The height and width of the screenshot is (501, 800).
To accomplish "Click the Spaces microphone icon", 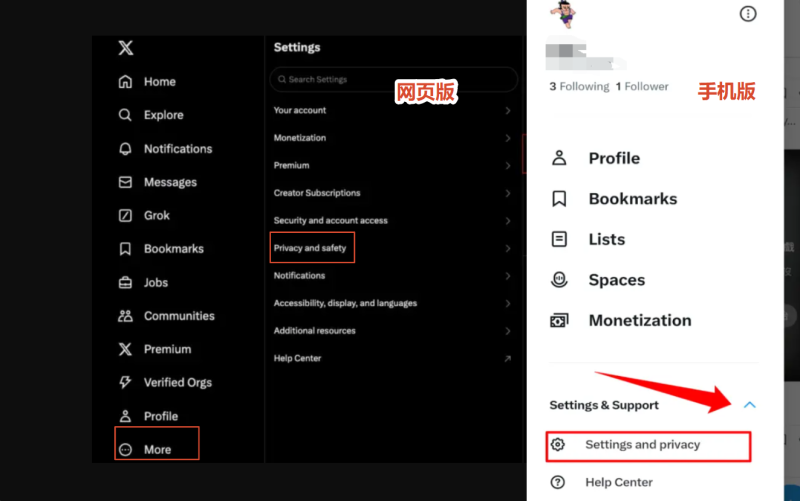I will pos(559,280).
